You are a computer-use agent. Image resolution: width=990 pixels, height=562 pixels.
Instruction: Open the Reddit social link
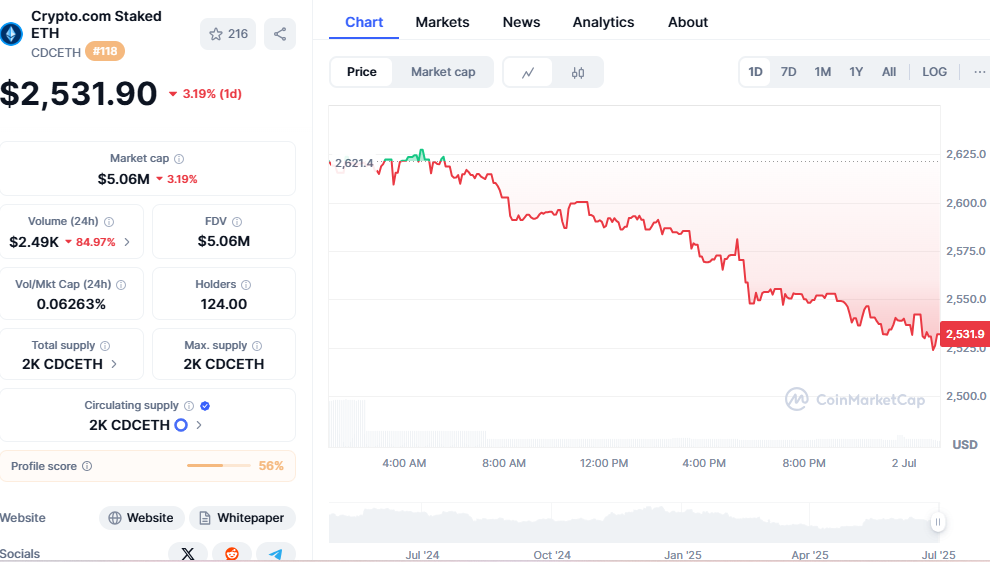click(232, 553)
